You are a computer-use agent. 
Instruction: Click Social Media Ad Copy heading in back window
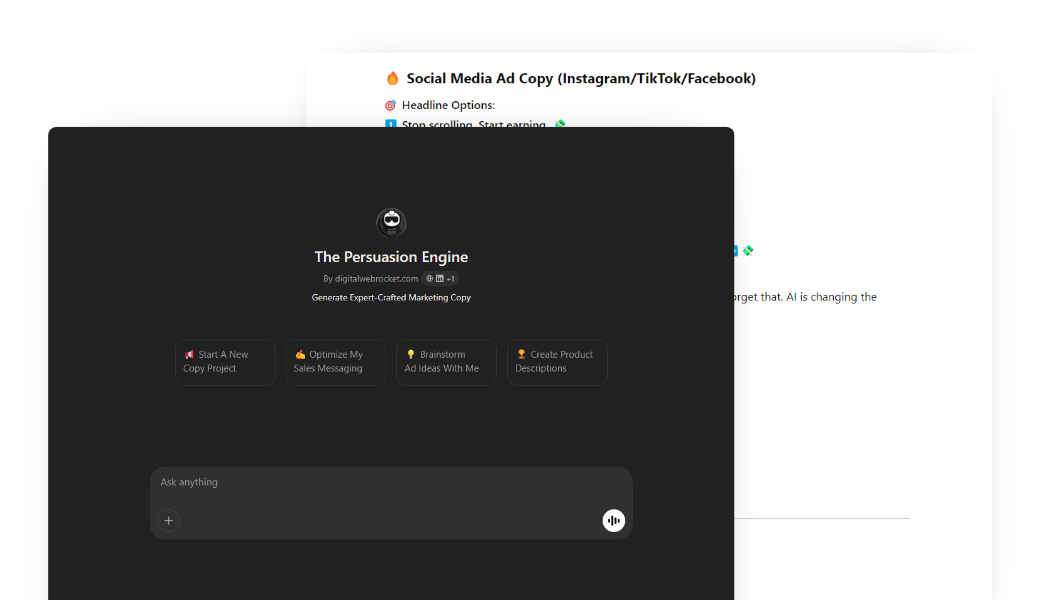(x=581, y=78)
